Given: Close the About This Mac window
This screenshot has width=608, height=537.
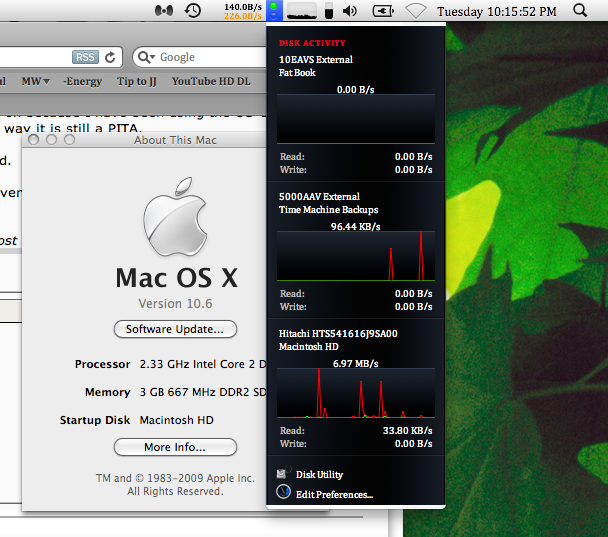Looking at the screenshot, I should click(34, 140).
